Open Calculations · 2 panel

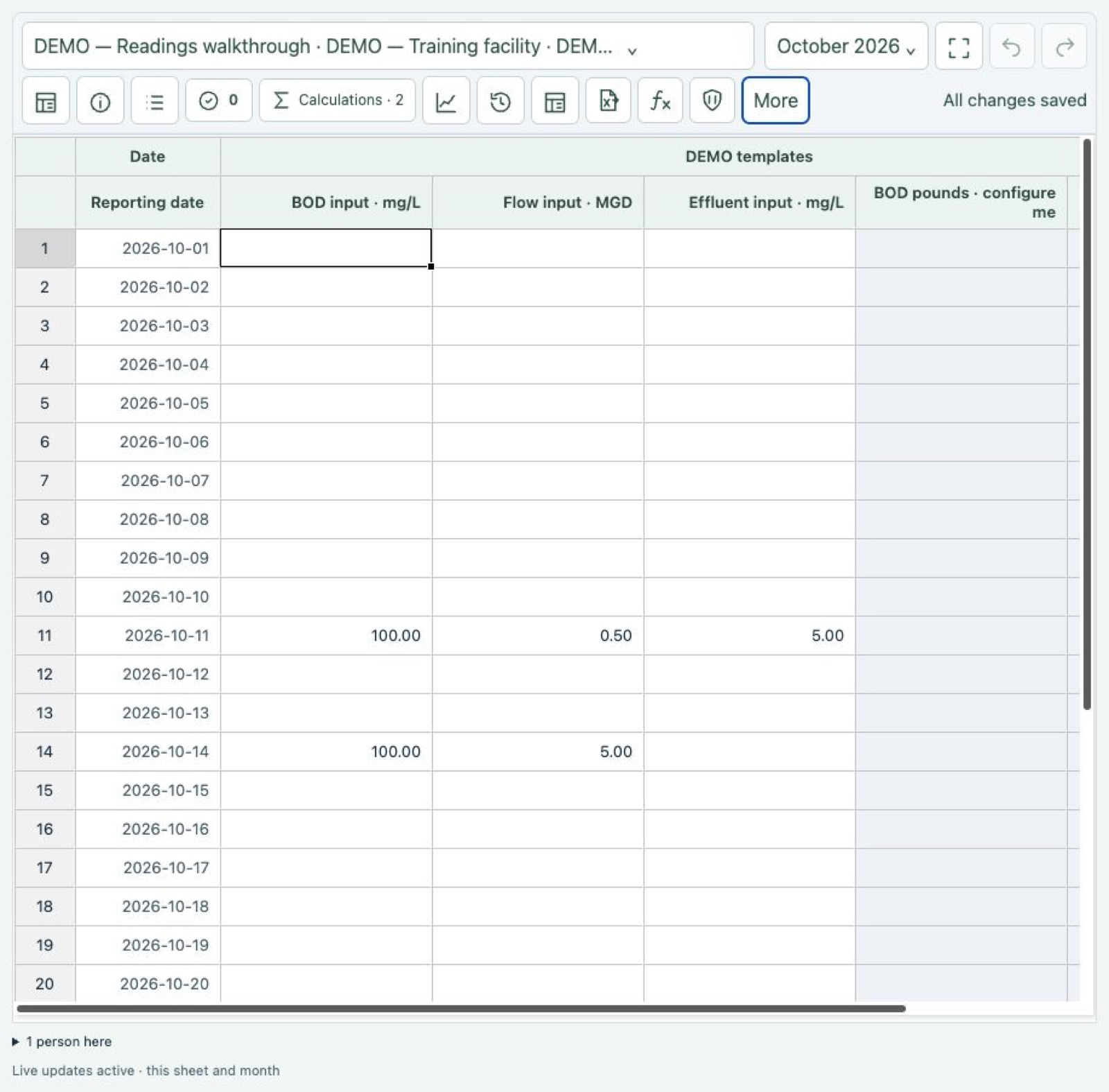click(x=338, y=101)
